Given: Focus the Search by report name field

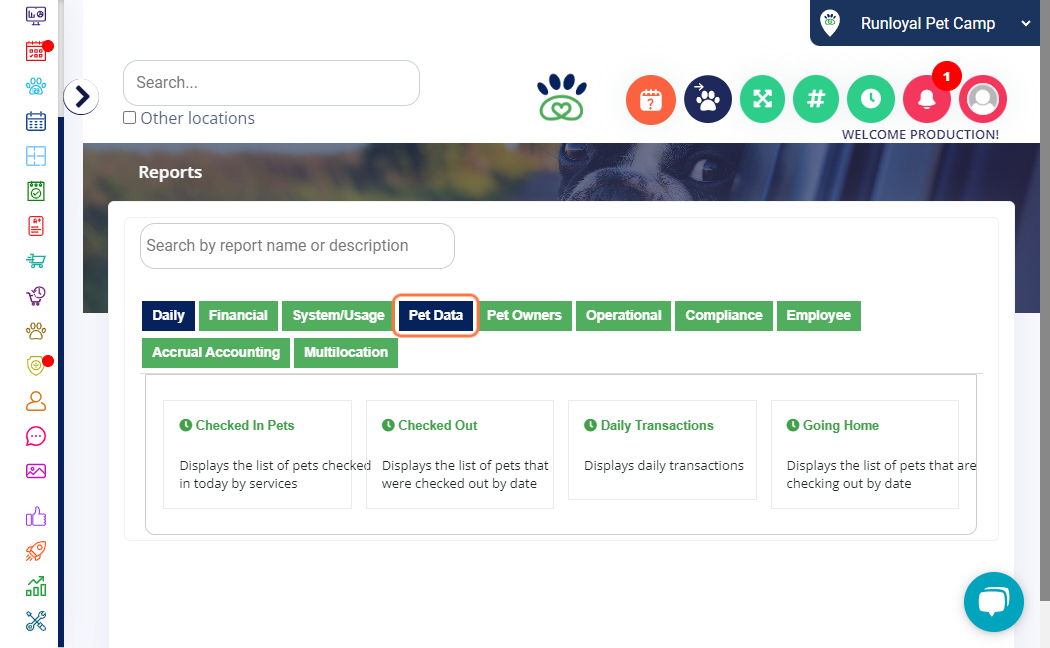Looking at the screenshot, I should [297, 246].
